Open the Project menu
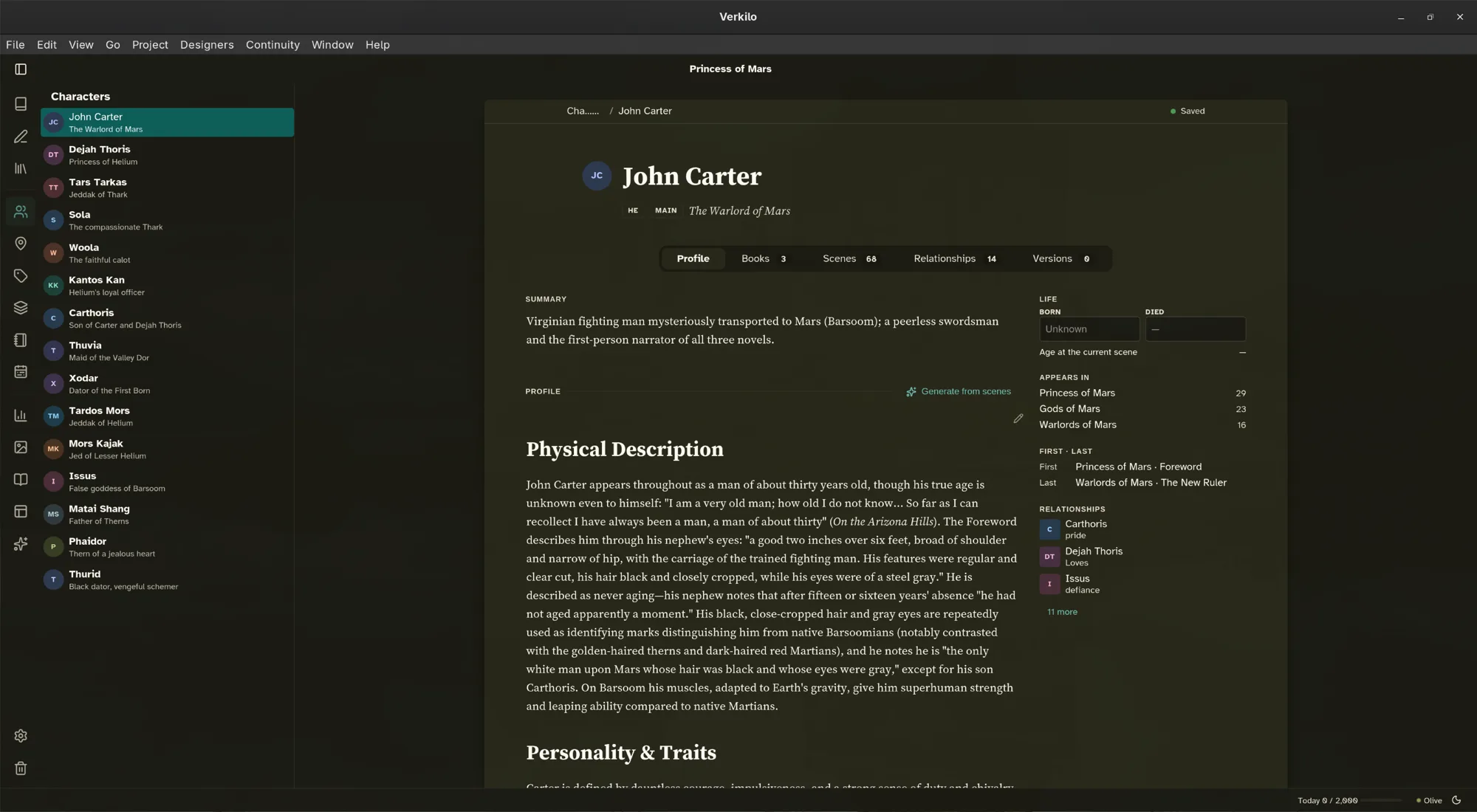The height and width of the screenshot is (812, 1477). click(150, 45)
